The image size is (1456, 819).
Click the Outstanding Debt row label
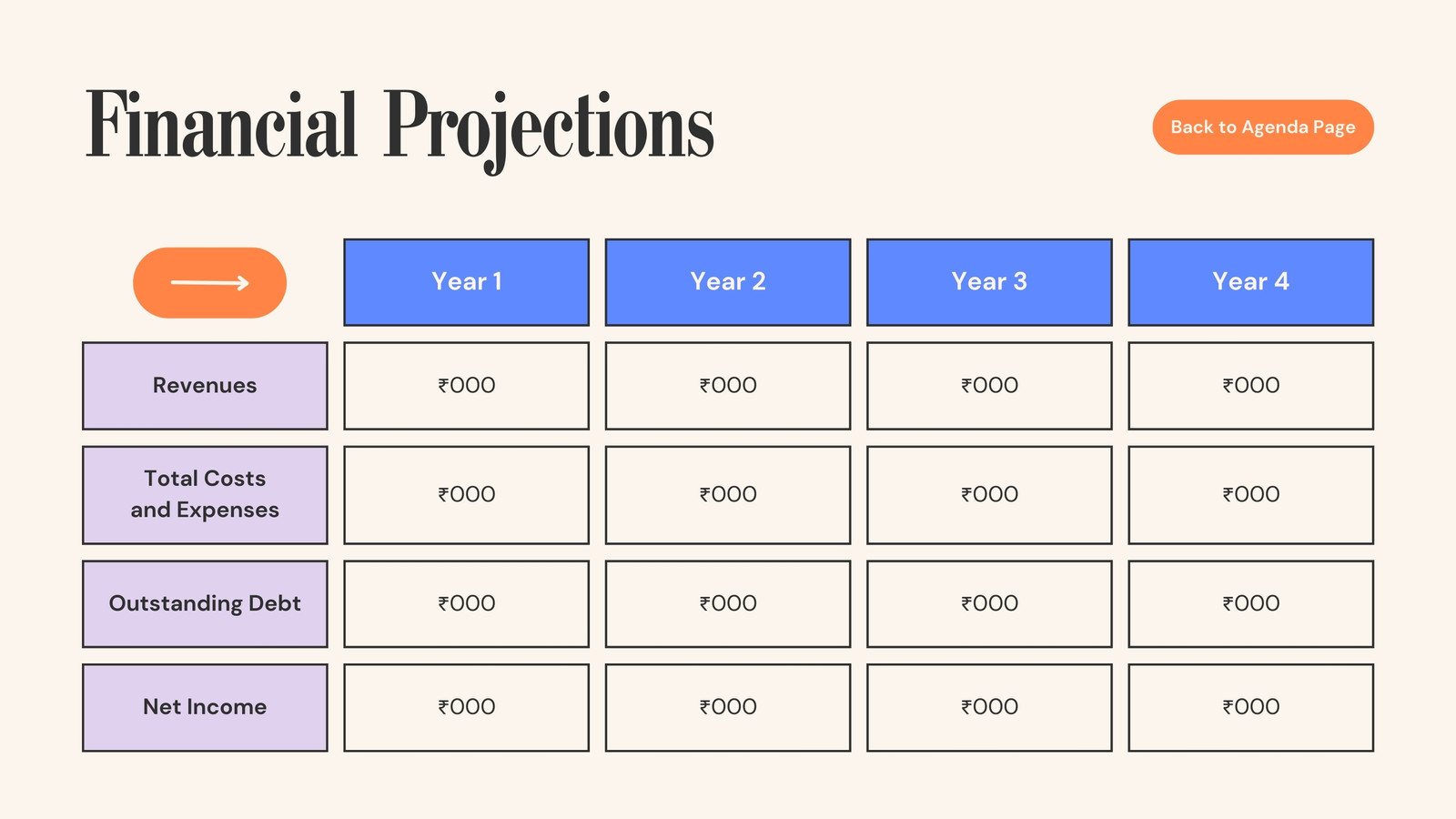205,604
